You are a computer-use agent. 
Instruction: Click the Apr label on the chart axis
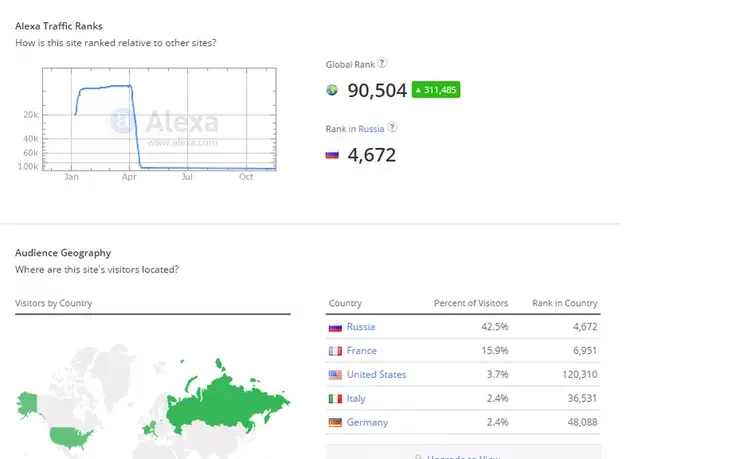pyautogui.click(x=129, y=177)
